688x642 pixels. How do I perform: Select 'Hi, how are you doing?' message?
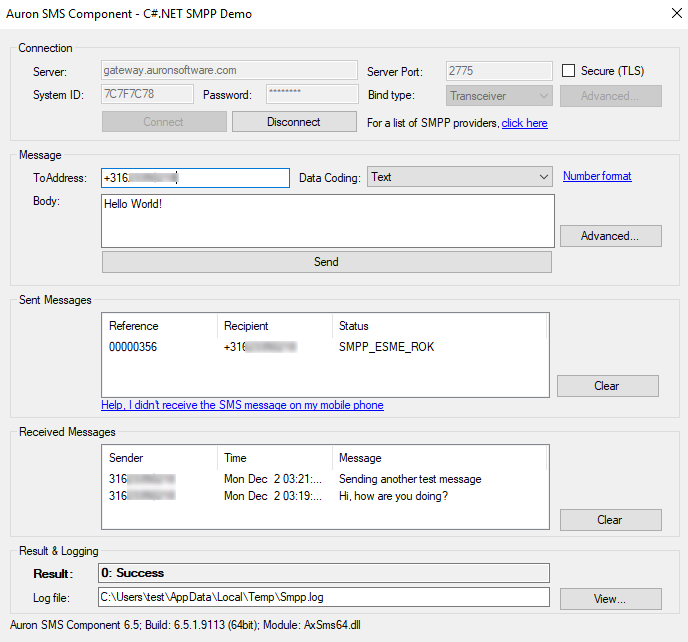(x=393, y=495)
